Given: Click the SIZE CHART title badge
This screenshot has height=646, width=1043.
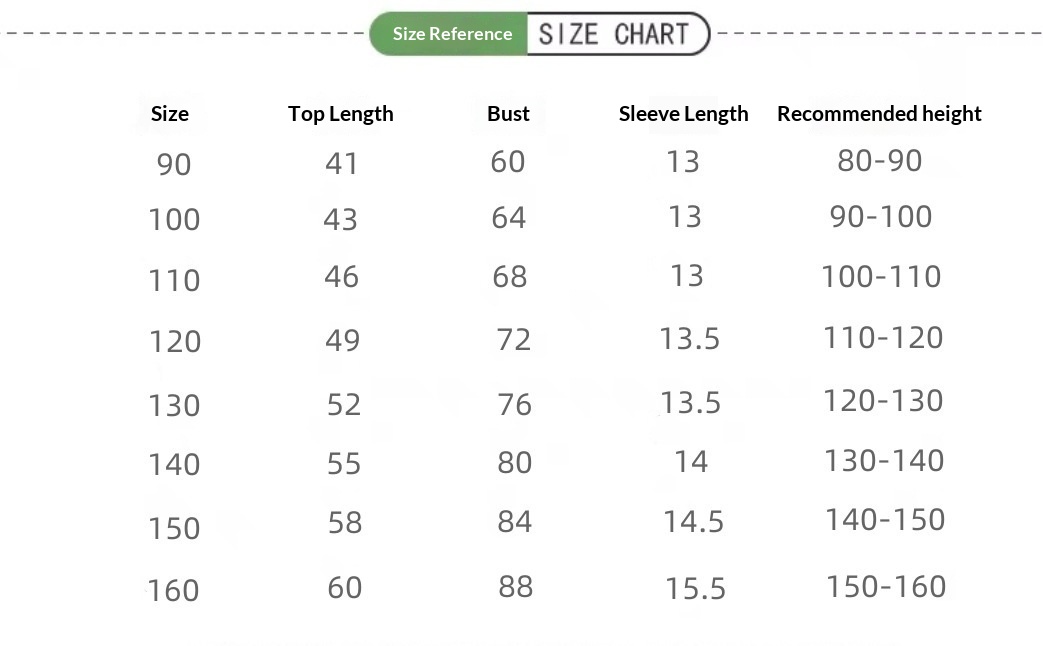Looking at the screenshot, I should point(614,34).
